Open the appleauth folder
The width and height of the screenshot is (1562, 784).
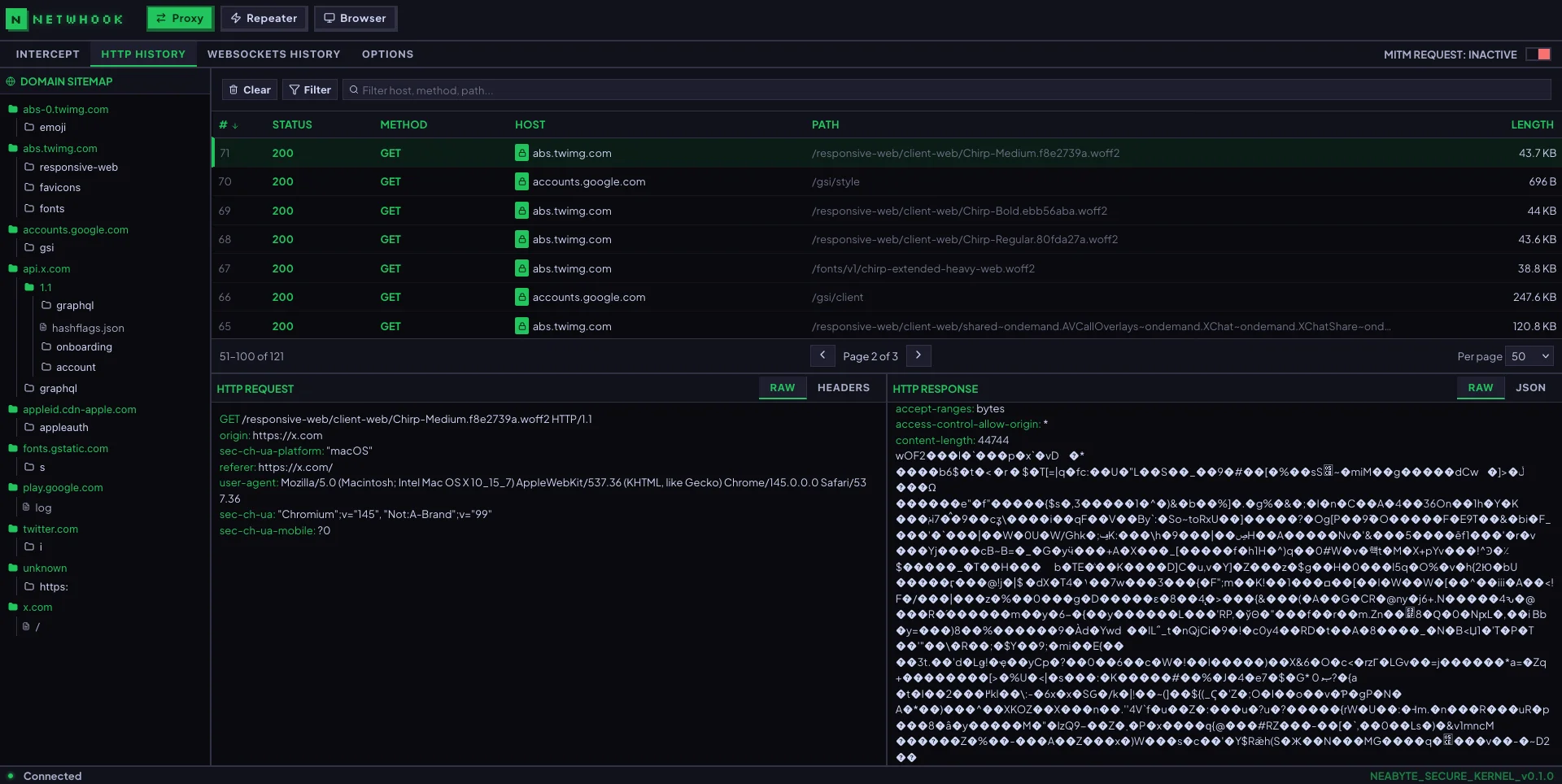(57, 427)
